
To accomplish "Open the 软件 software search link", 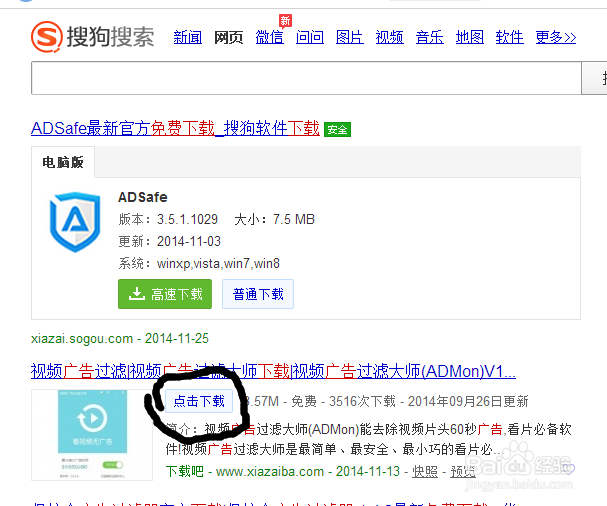I will (x=509, y=38).
